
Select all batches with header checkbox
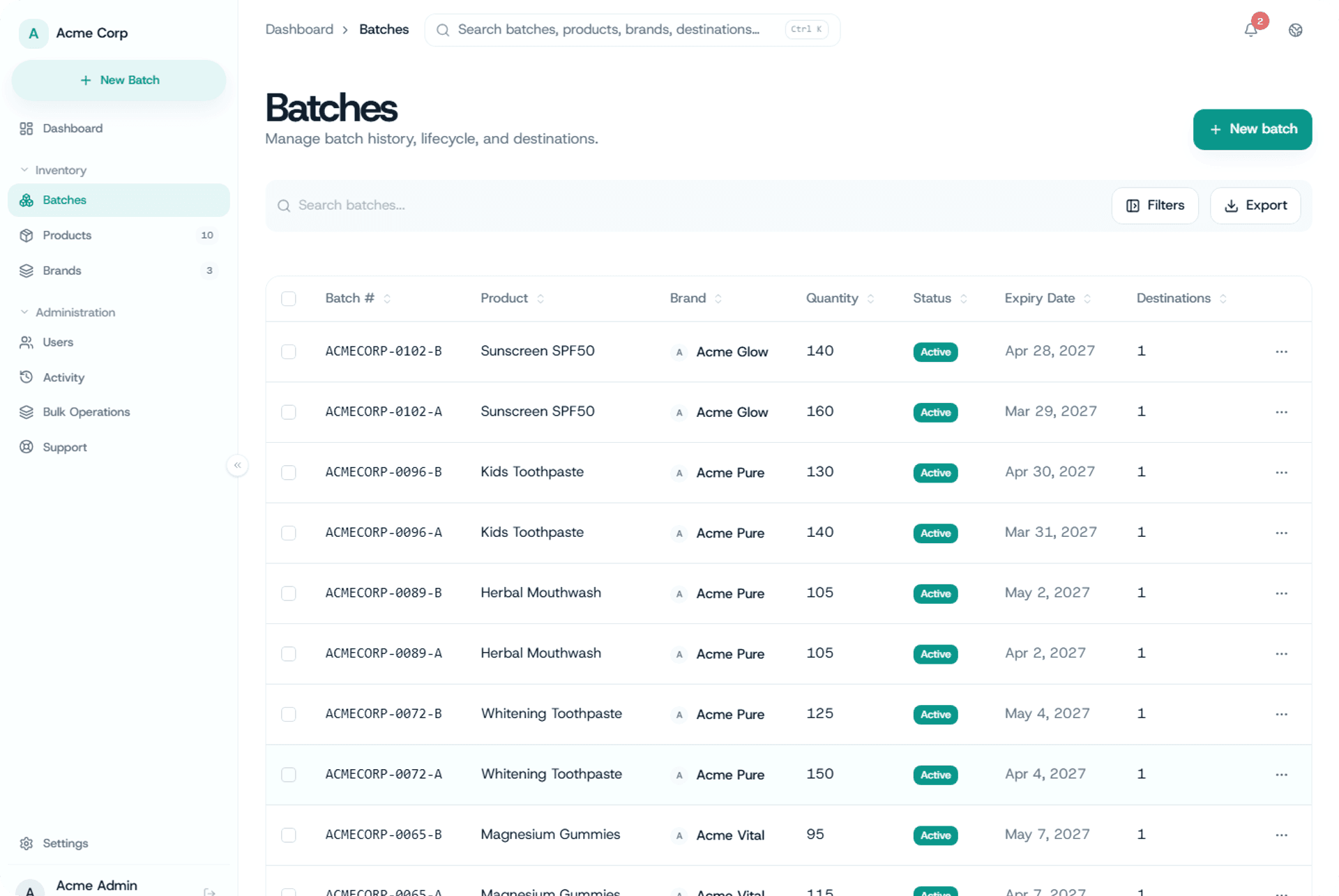[289, 298]
